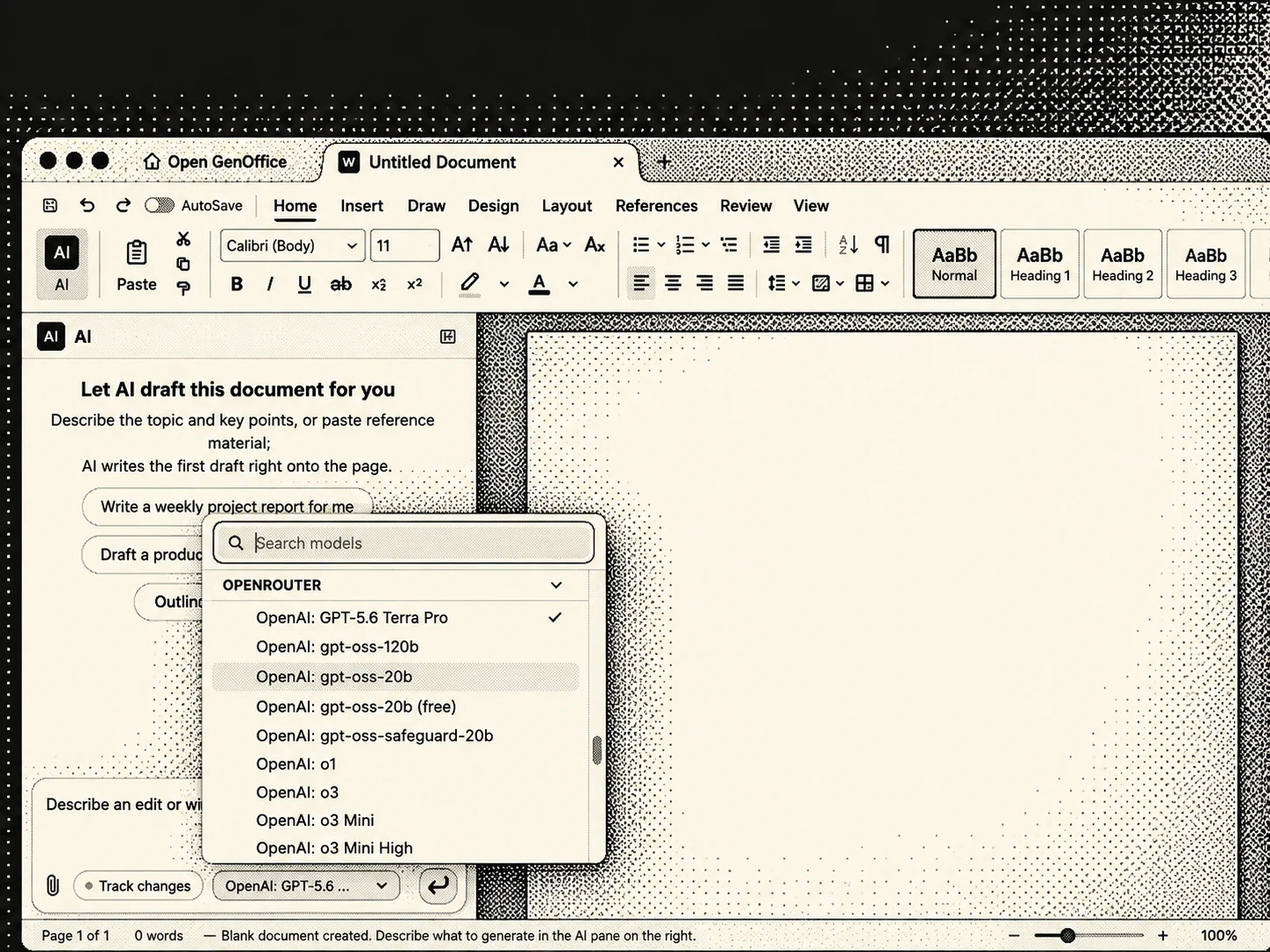
Task: Open the OpenAI: GPT-5.6 model selector
Action: (306, 886)
